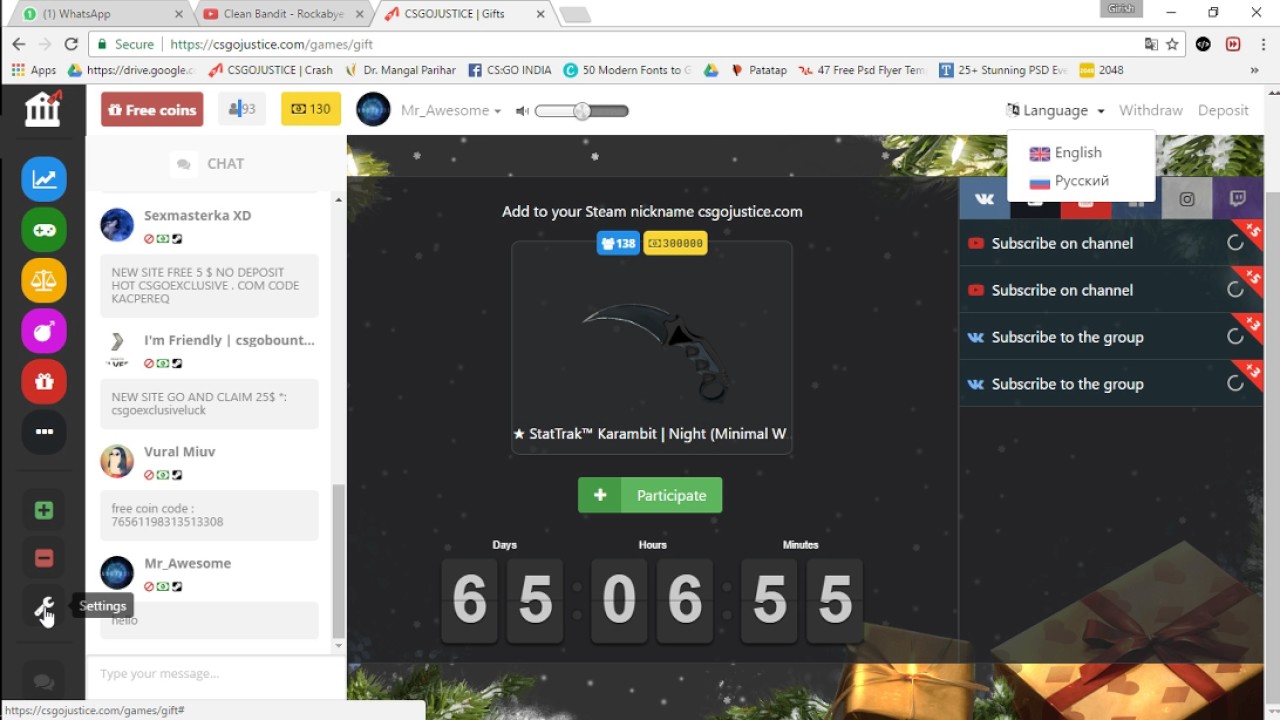Click the green plus sidebar icon

(44, 510)
